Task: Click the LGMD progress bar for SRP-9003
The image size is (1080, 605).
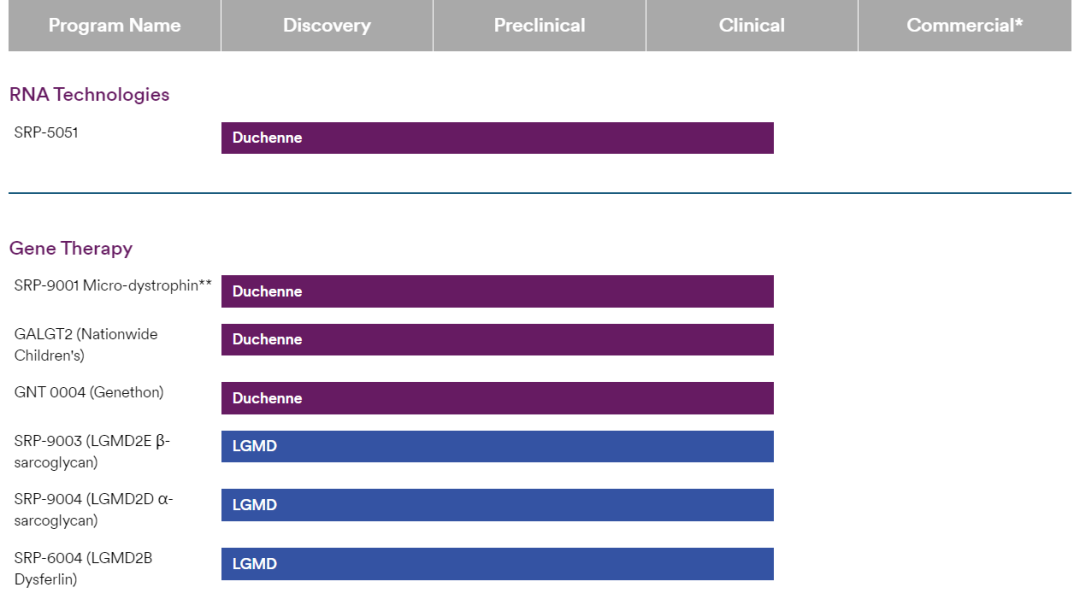Action: (497, 447)
